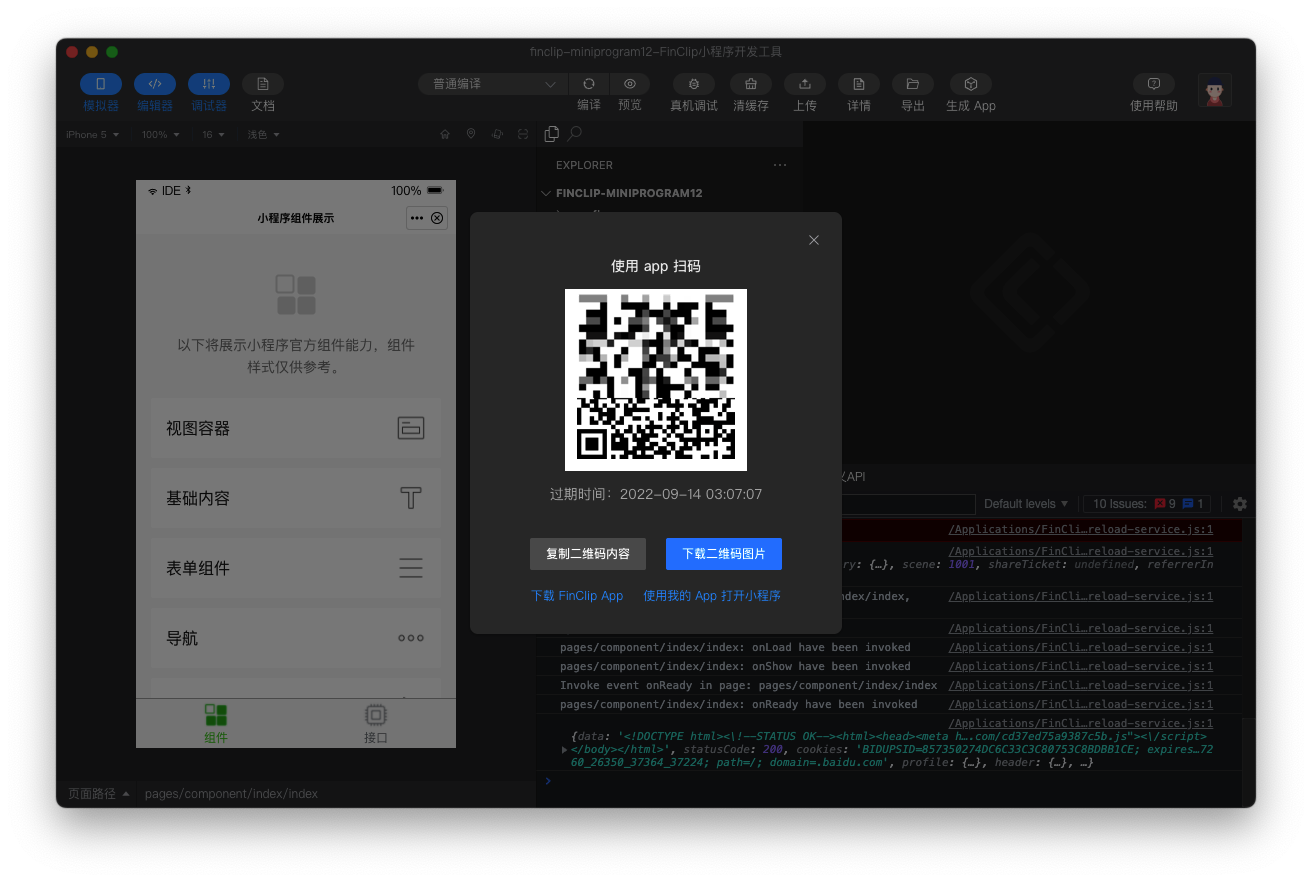Click the simulator location pin icon

click(x=471, y=134)
